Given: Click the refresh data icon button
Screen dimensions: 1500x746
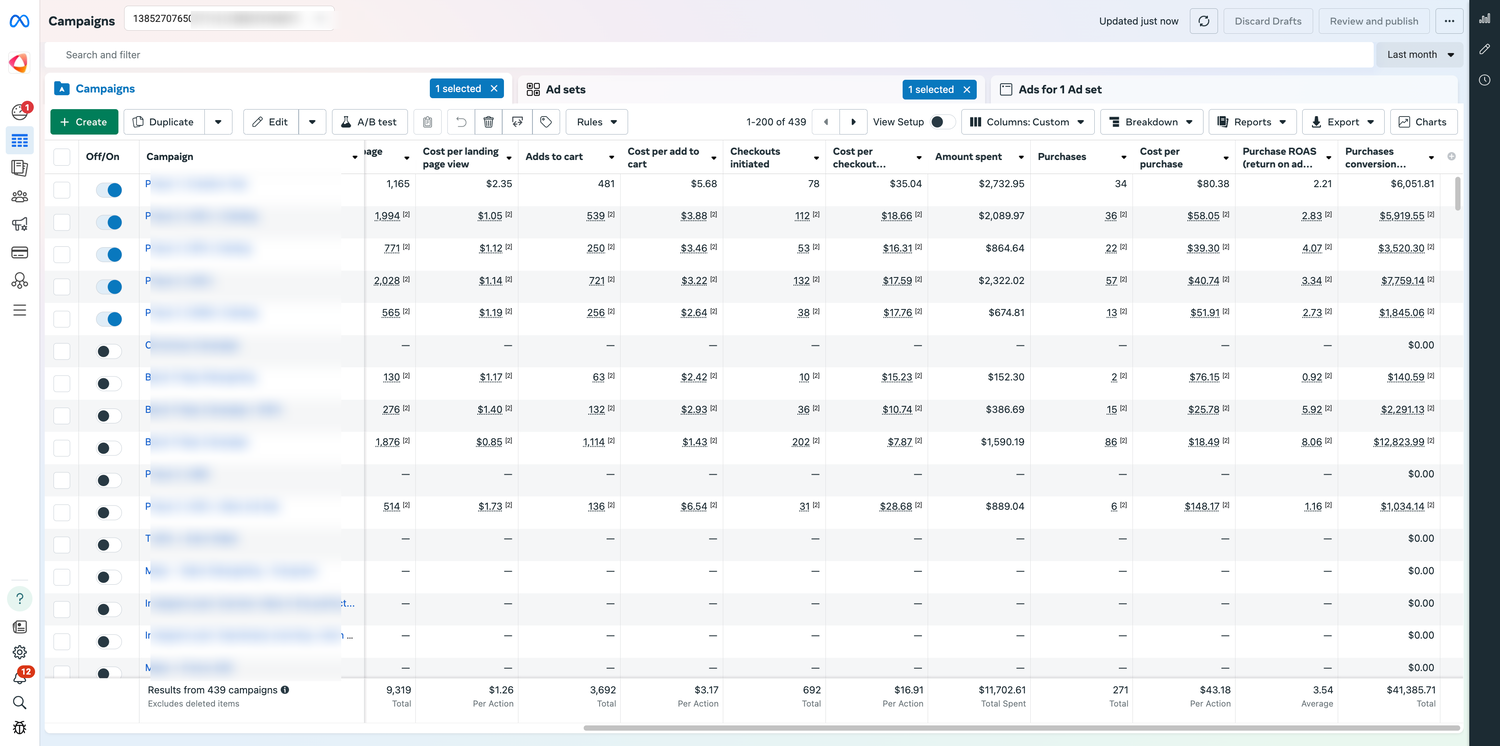Looking at the screenshot, I should (x=1204, y=21).
